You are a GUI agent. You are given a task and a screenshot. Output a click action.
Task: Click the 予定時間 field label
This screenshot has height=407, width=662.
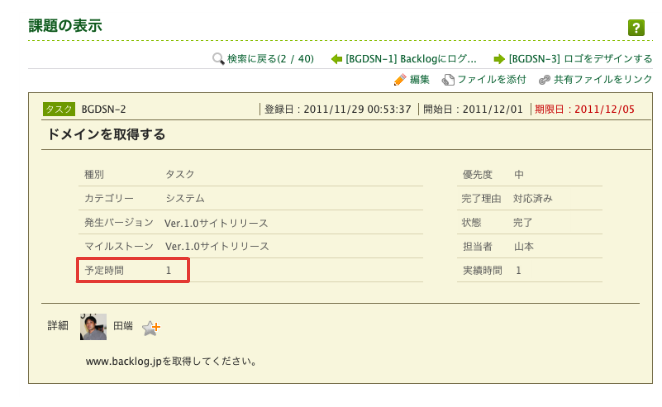(104, 271)
